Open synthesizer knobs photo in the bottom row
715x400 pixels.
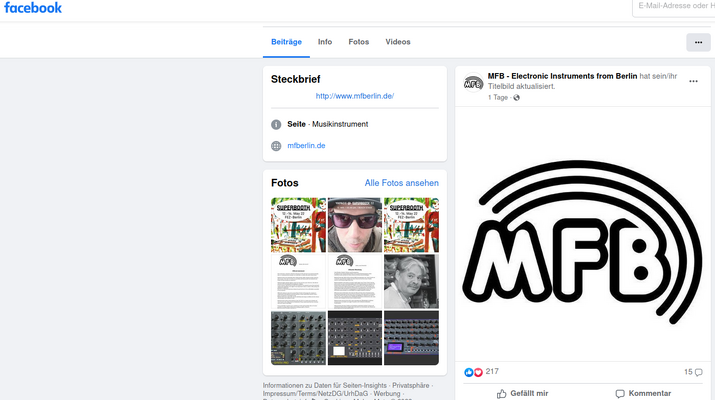pos(298,338)
